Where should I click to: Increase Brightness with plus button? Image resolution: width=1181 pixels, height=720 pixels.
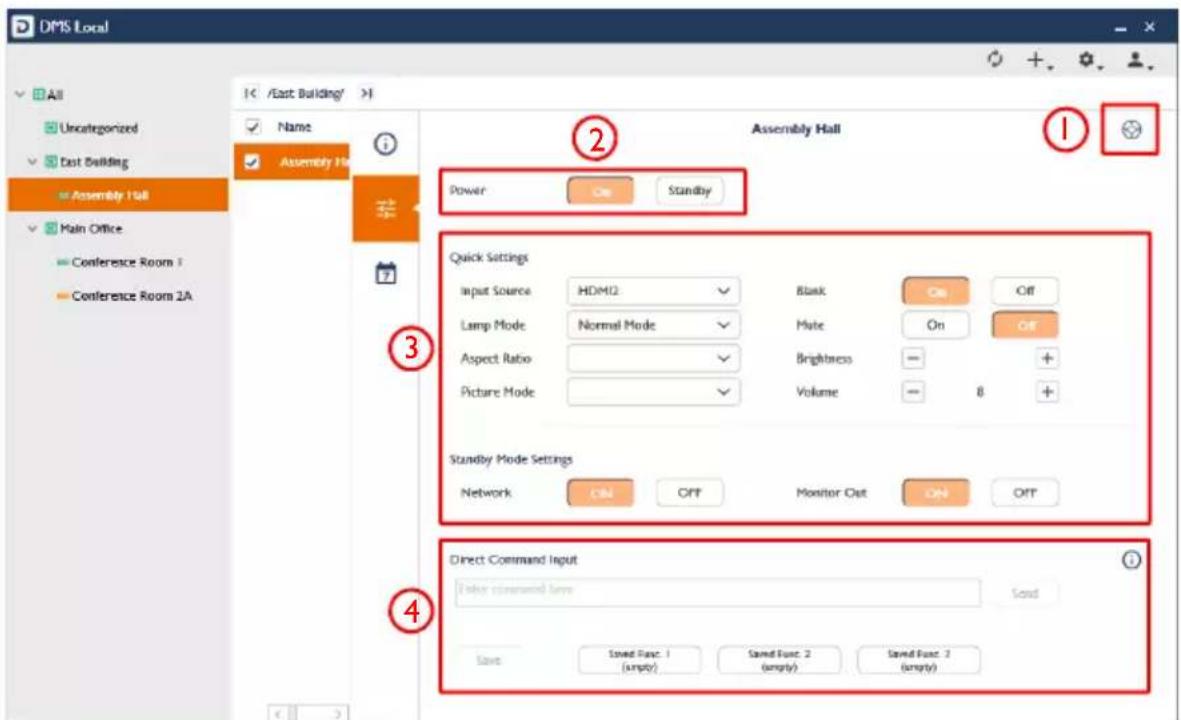(x=1047, y=358)
